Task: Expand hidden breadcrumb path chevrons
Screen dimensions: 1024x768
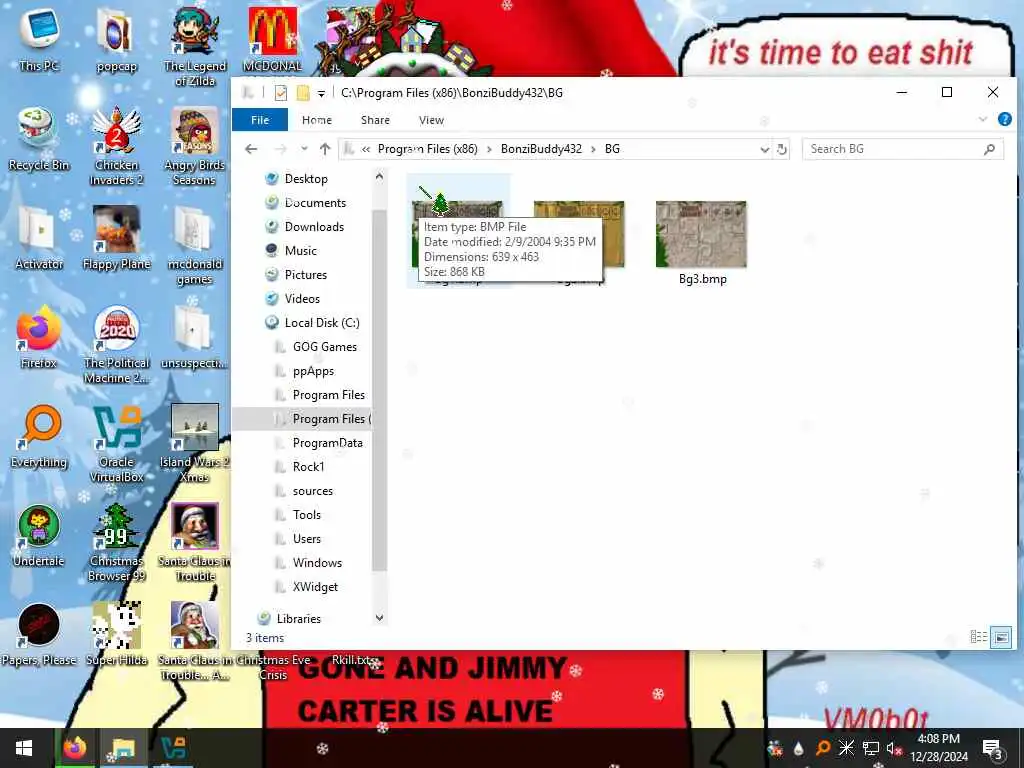Action: pyautogui.click(x=366, y=149)
